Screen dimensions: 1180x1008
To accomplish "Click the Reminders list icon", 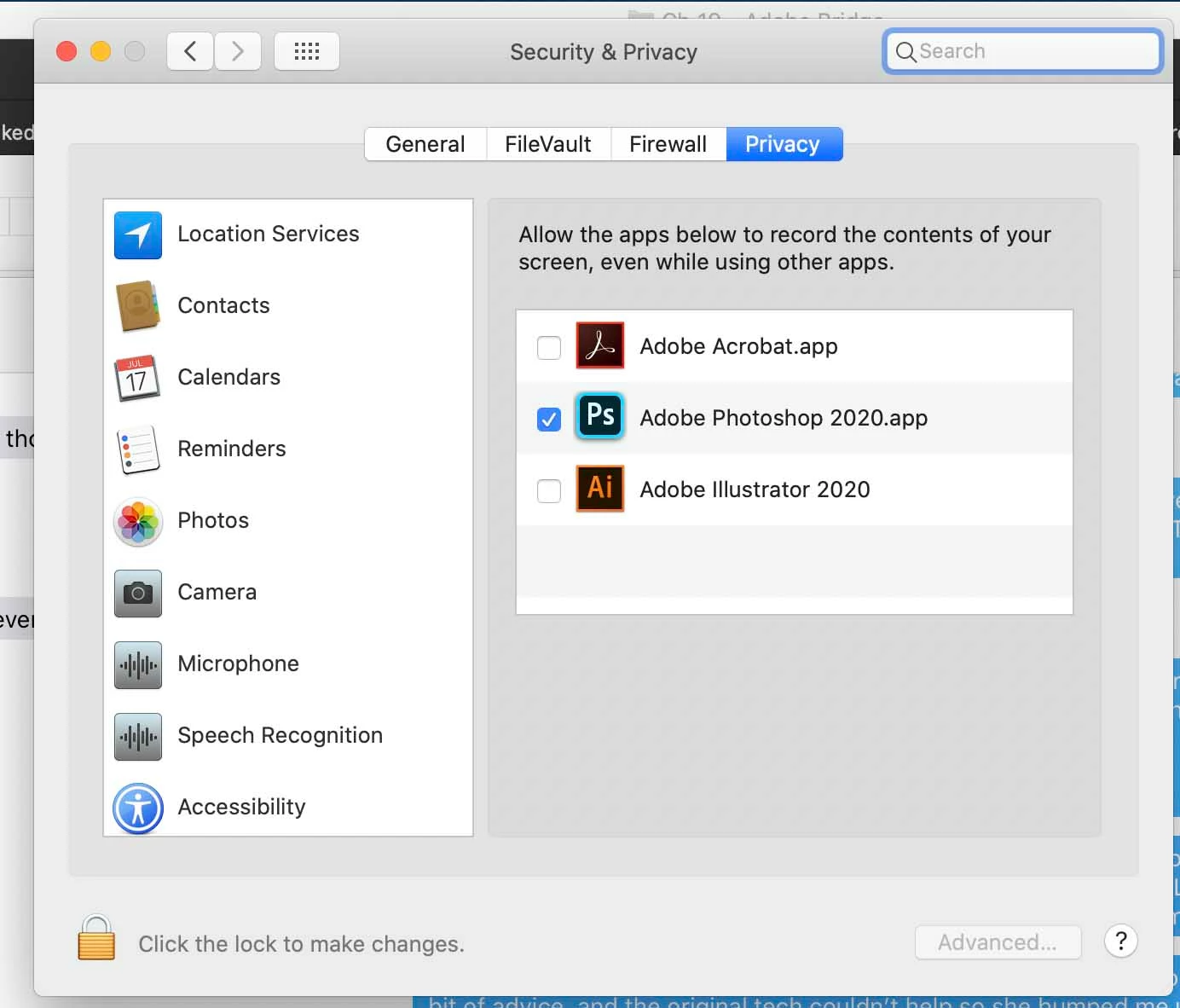I will coord(138,449).
